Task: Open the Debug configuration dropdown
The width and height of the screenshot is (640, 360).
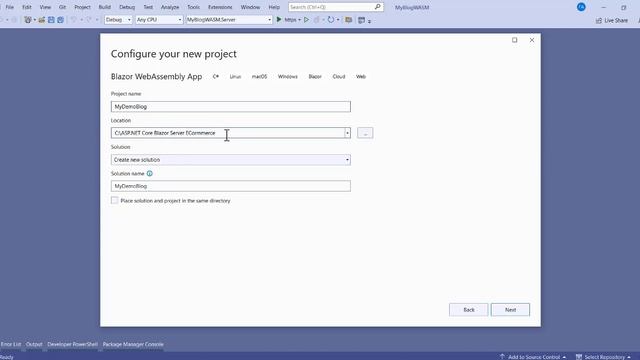Action: point(118,20)
